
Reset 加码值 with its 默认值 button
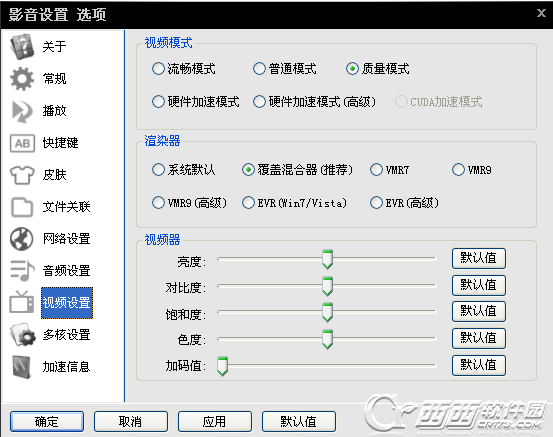point(479,365)
